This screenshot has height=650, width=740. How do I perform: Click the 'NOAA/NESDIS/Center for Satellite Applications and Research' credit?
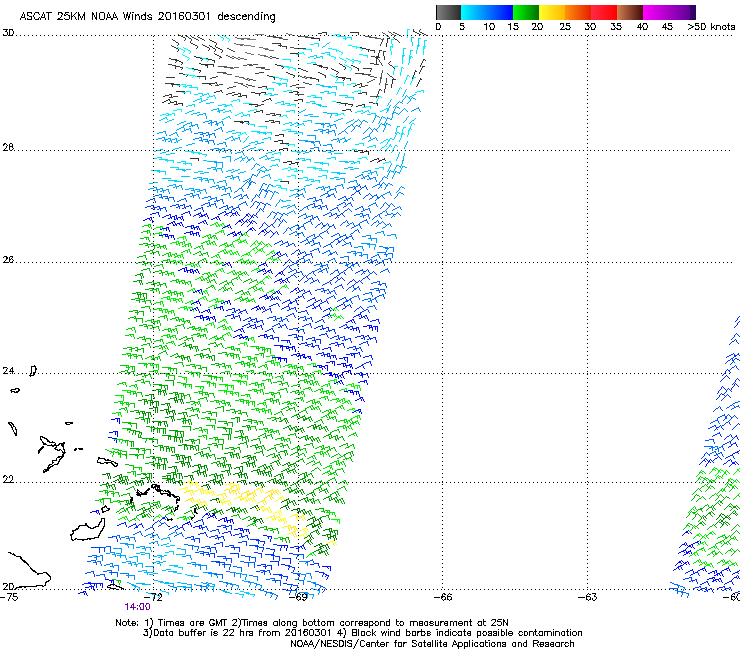pos(432,644)
